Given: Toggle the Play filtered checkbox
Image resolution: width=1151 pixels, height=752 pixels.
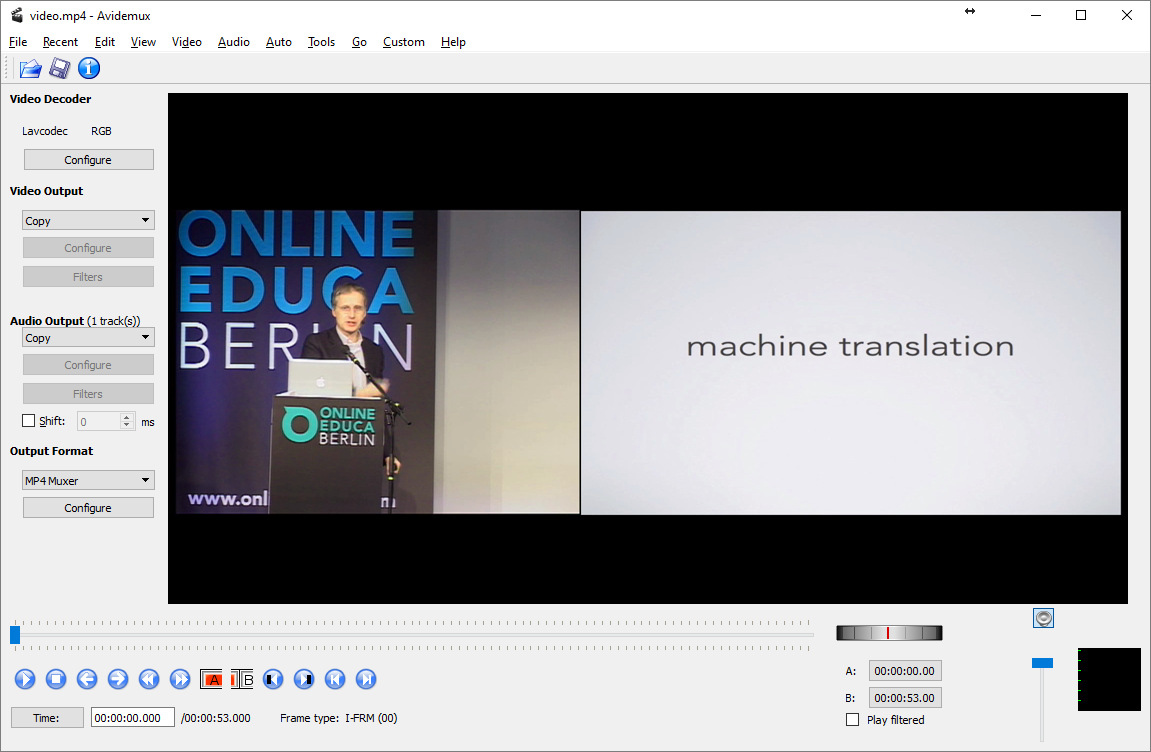Looking at the screenshot, I should [852, 720].
